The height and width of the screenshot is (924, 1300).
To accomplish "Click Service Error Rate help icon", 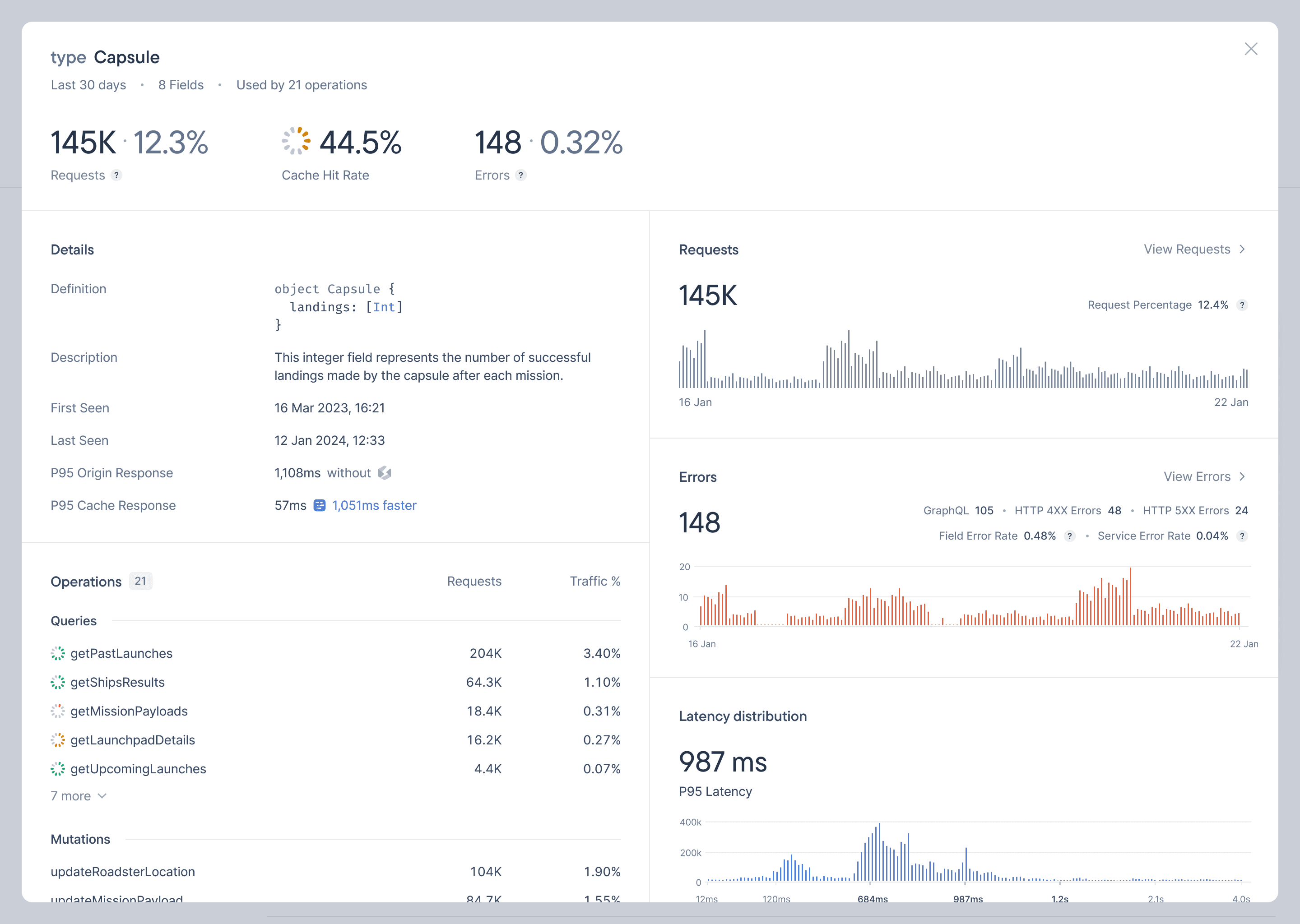I will (x=1242, y=536).
